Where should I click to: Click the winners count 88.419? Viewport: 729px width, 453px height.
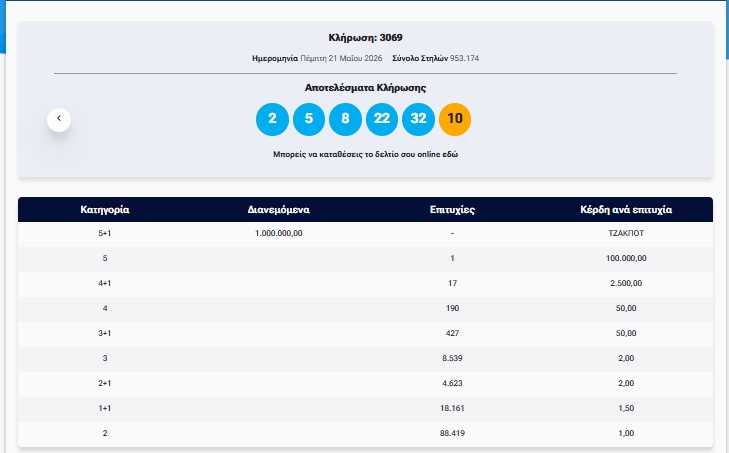tap(452, 433)
